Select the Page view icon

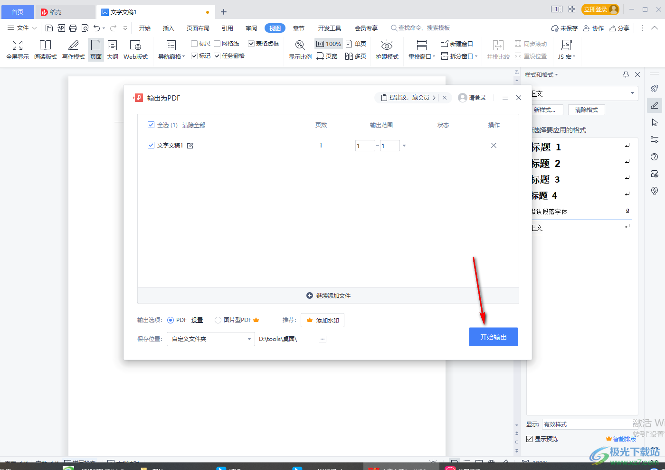point(96,50)
